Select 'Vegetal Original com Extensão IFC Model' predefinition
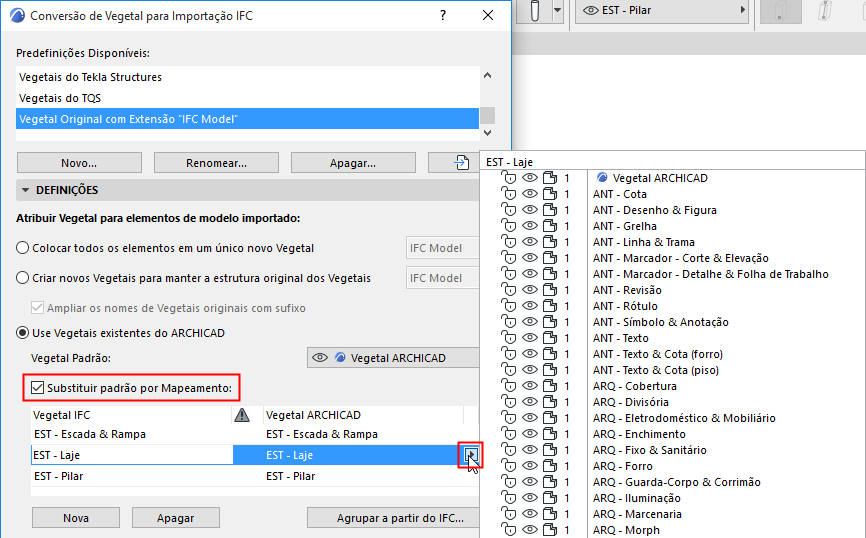 coord(247,119)
